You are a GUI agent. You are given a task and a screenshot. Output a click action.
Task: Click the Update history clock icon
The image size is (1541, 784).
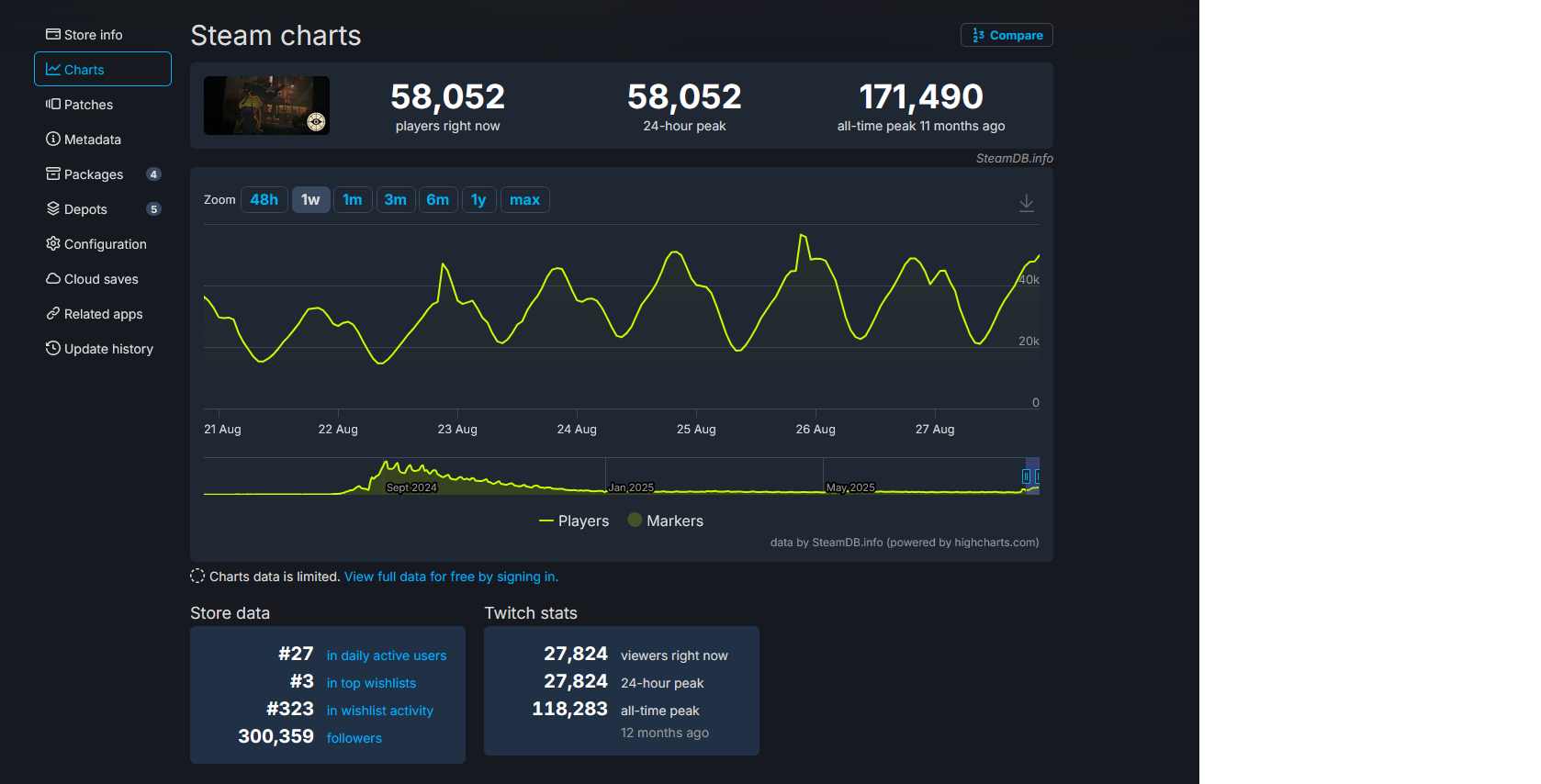[x=53, y=348]
